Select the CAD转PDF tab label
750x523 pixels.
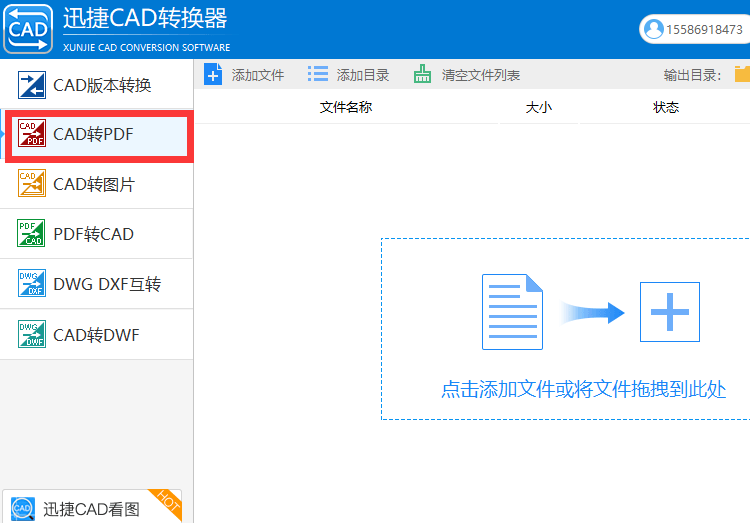(93, 134)
